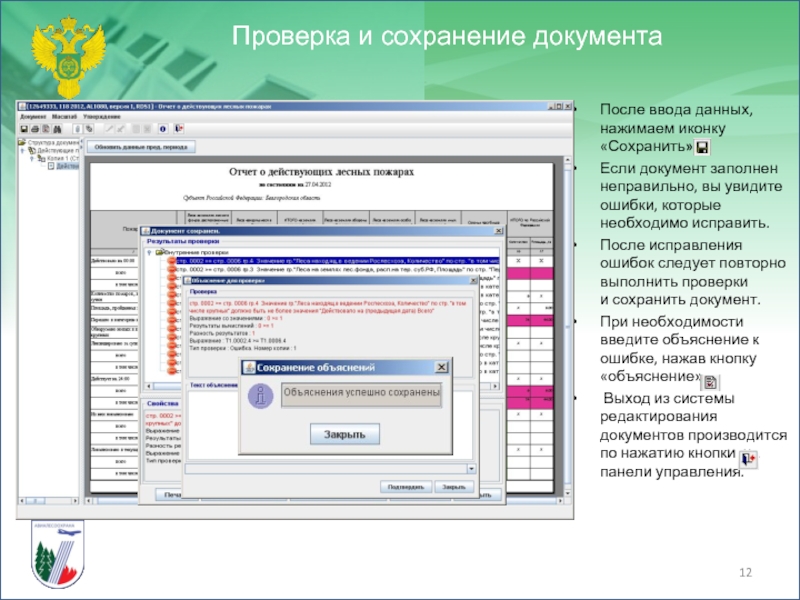Select the гр.3 «Леса на землях лес.фонда» row
This screenshot has width=800, height=600.
click(x=337, y=269)
